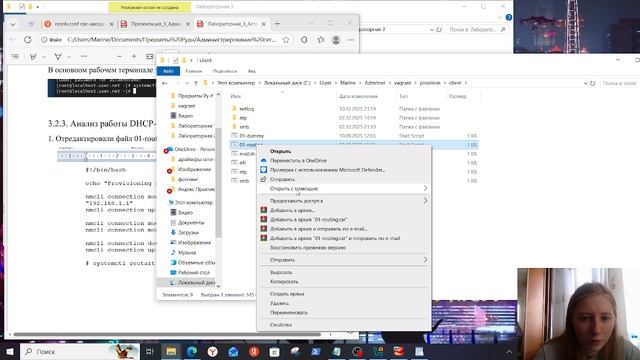Choose Удалить in the context menu
The width and height of the screenshot is (640, 360).
pos(279,303)
